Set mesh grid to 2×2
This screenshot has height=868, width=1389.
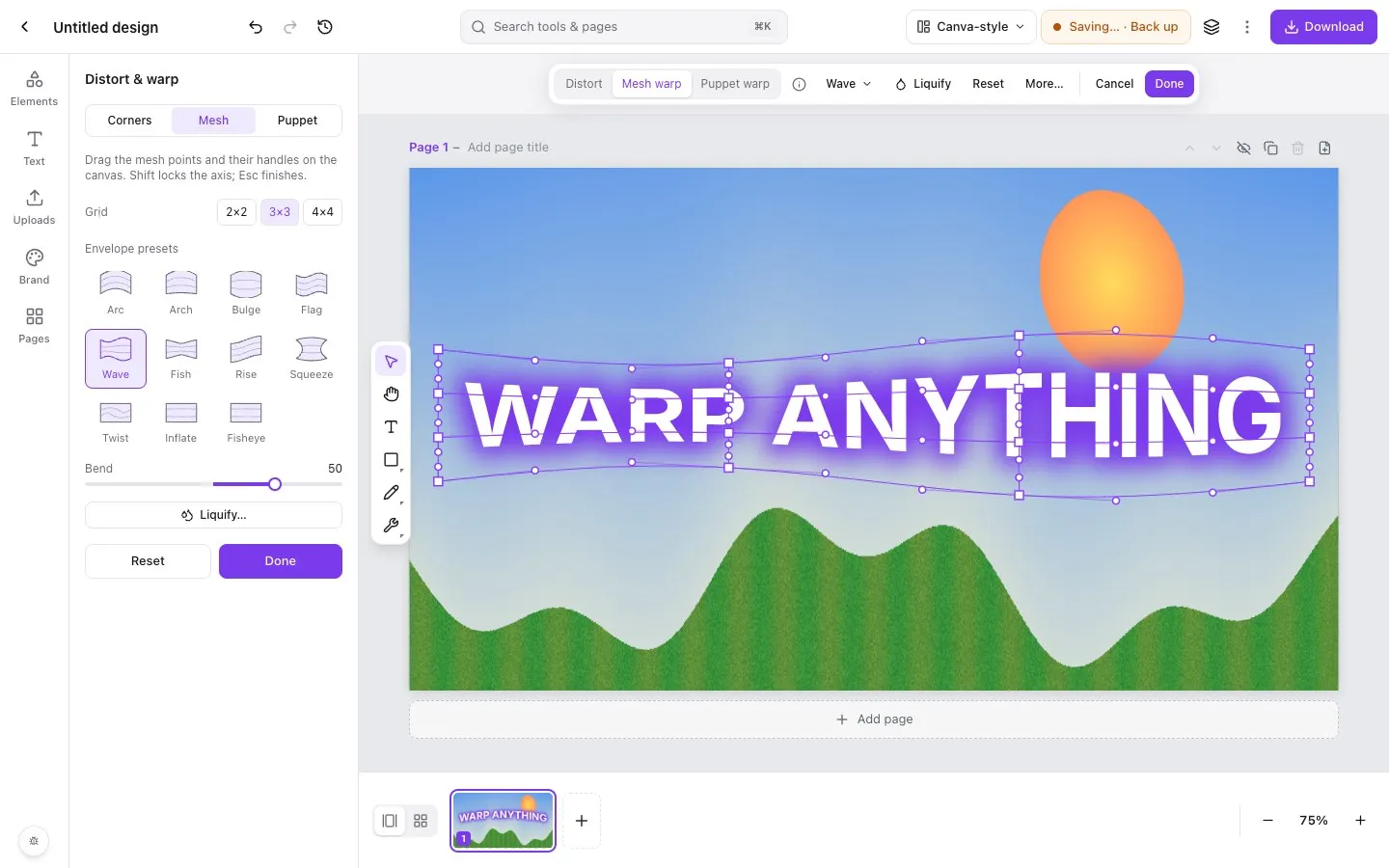(x=236, y=212)
